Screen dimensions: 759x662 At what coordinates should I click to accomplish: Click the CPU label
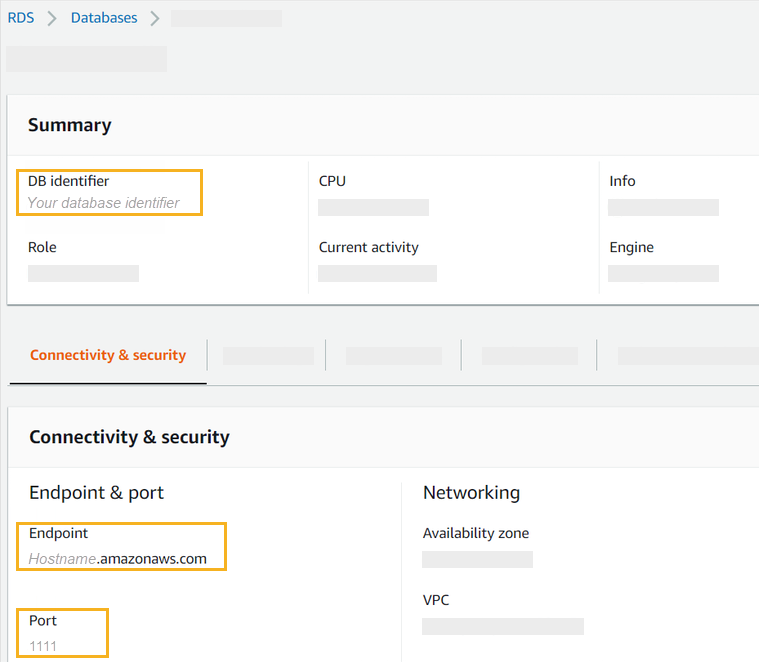[332, 181]
